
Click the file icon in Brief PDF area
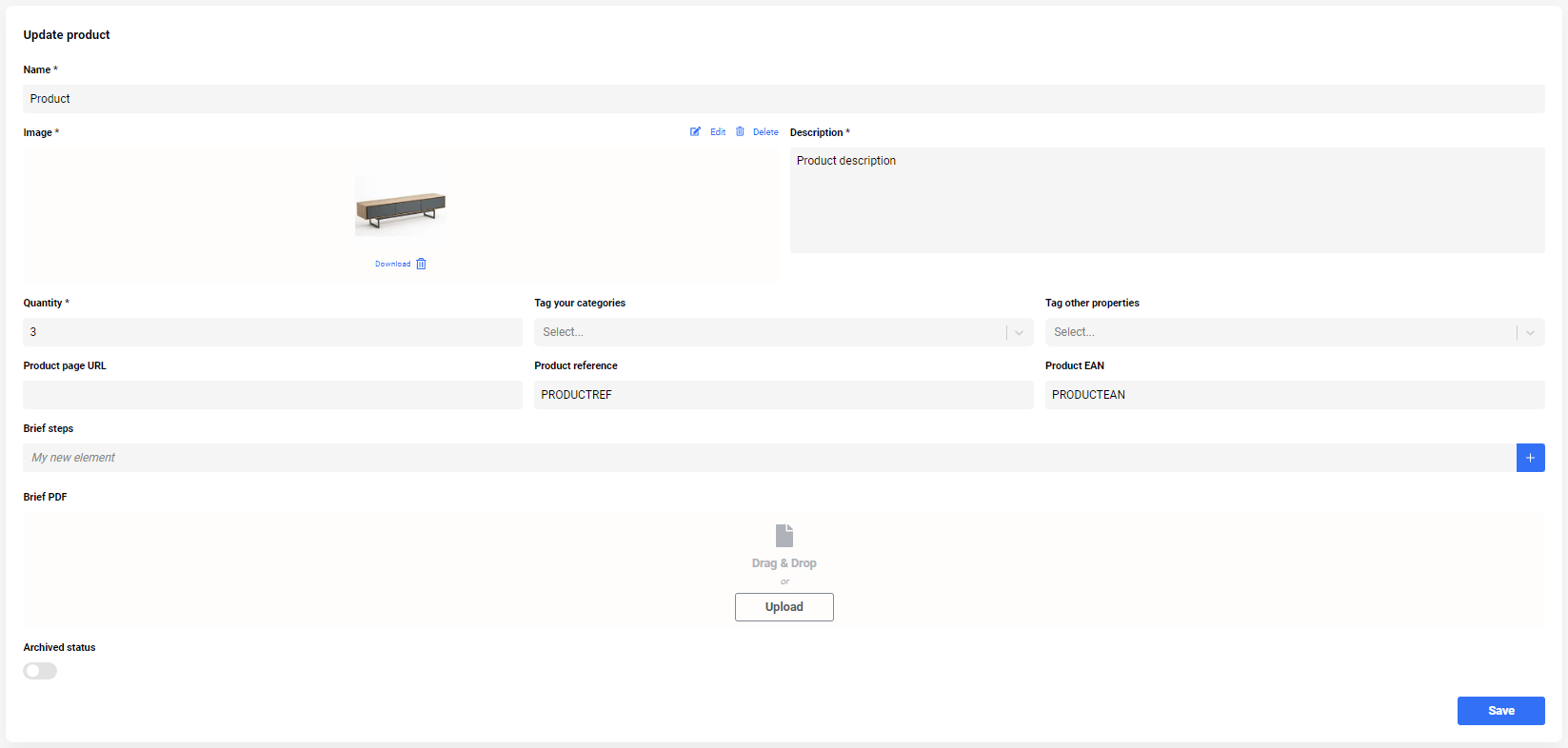pyautogui.click(x=784, y=536)
